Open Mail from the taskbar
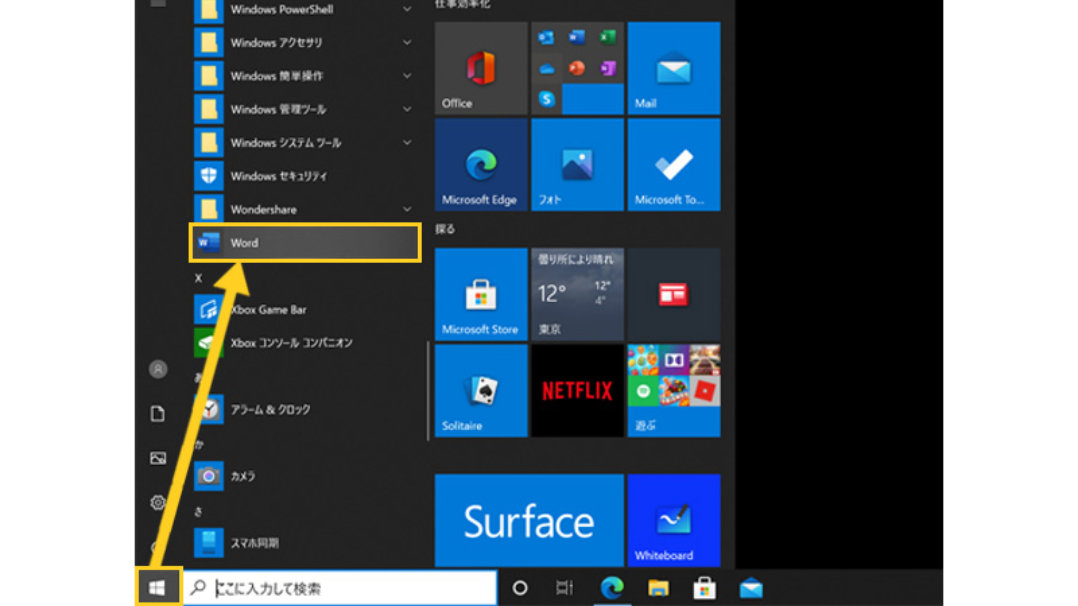The image size is (1078, 606). pos(751,587)
